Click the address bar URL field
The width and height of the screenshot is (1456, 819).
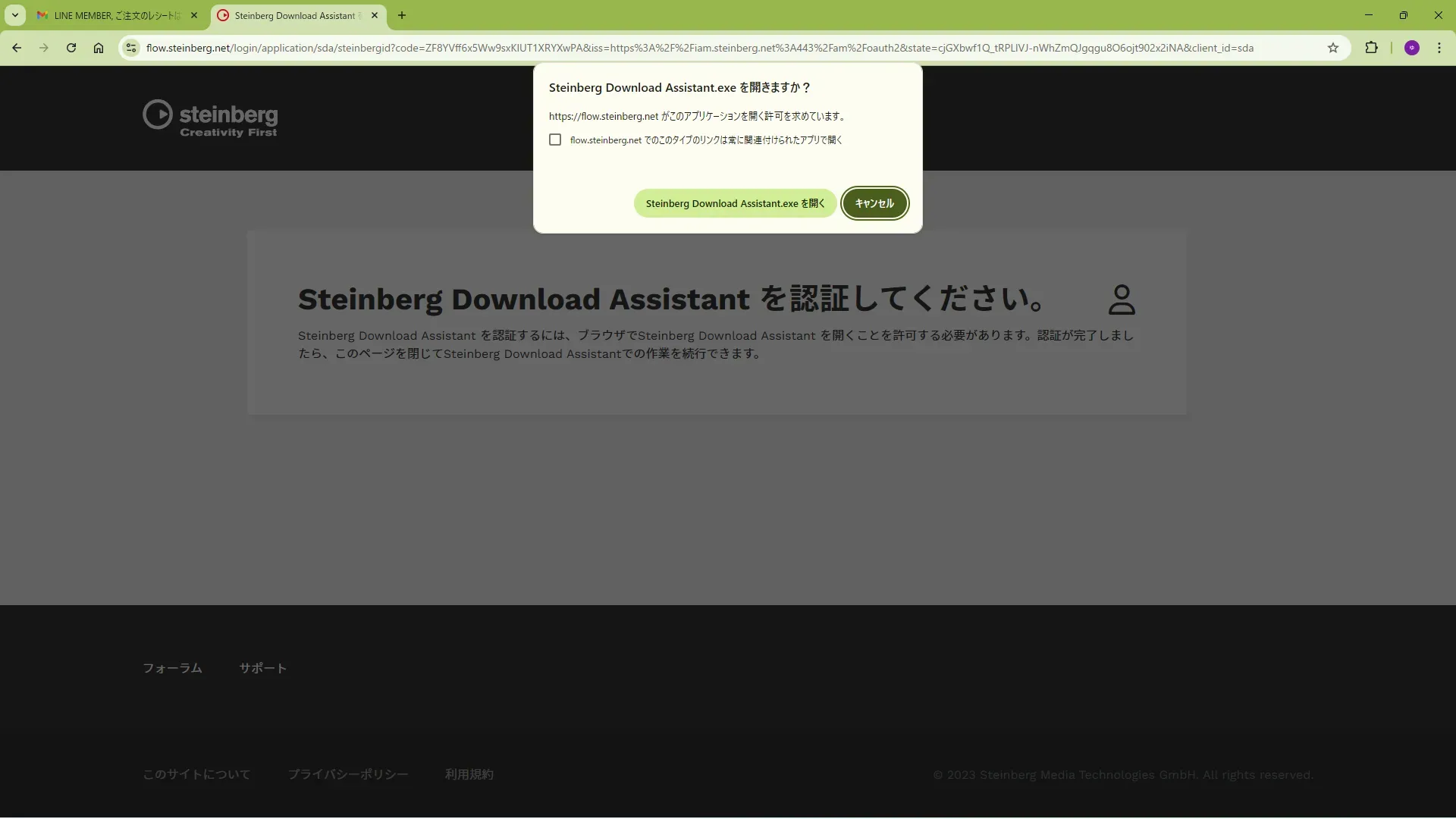(x=698, y=48)
